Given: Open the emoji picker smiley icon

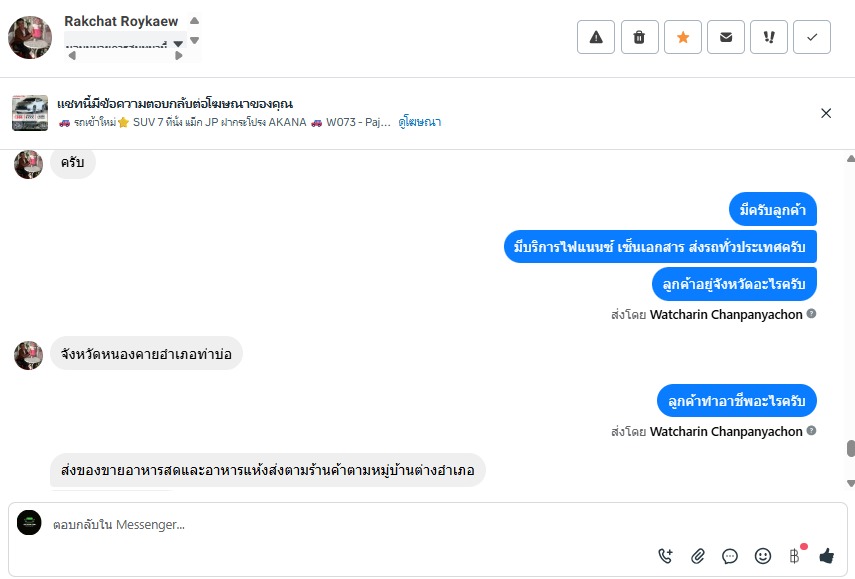Looking at the screenshot, I should (762, 556).
